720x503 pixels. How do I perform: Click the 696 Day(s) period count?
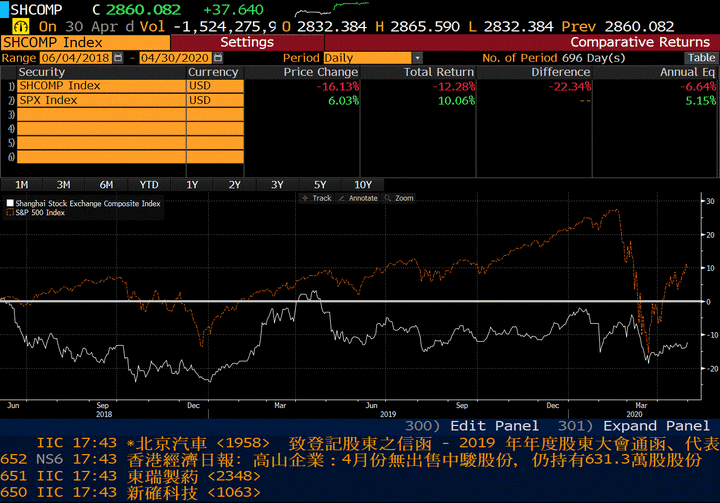[593, 58]
